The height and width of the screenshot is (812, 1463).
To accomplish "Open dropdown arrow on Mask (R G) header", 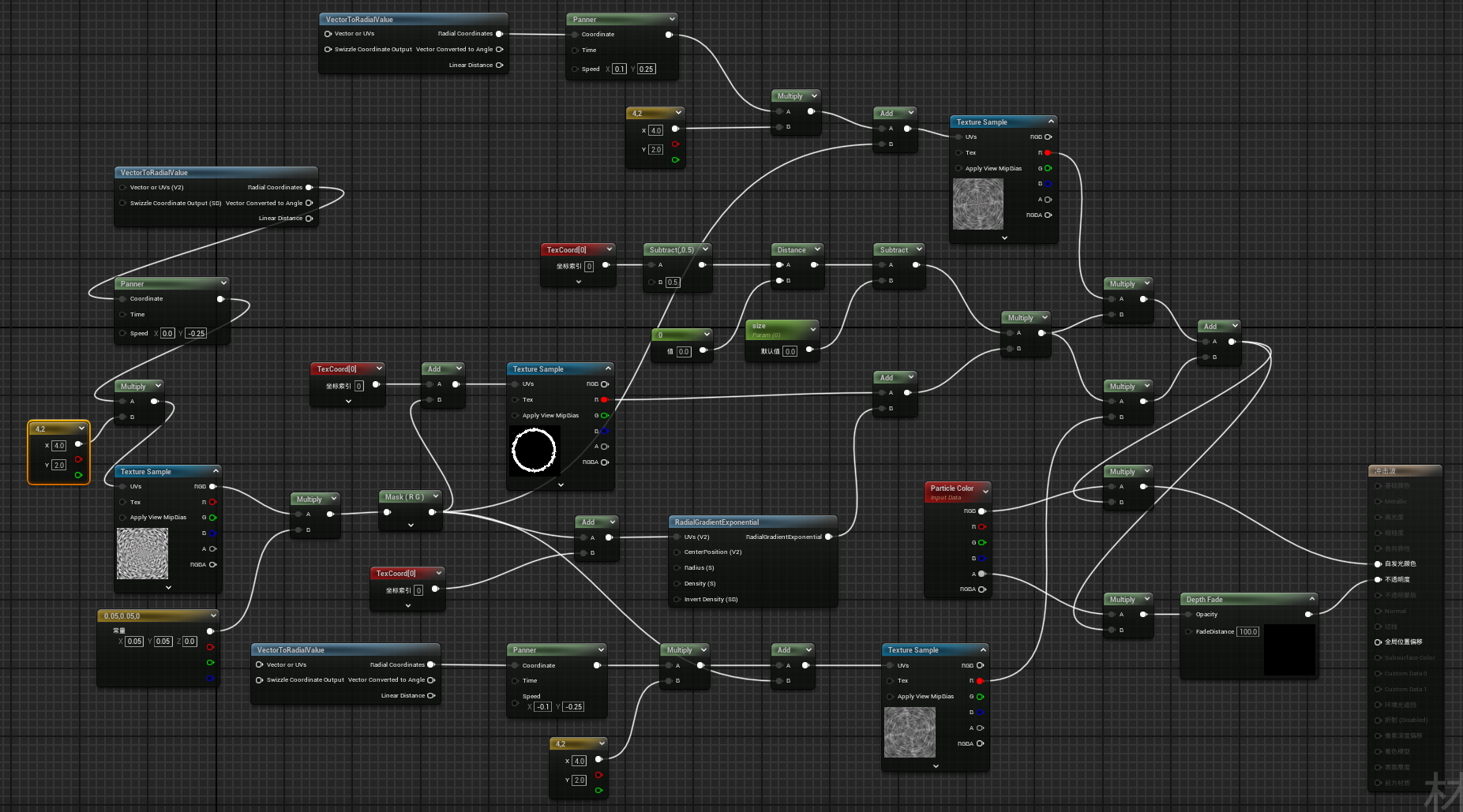I will pos(435,496).
